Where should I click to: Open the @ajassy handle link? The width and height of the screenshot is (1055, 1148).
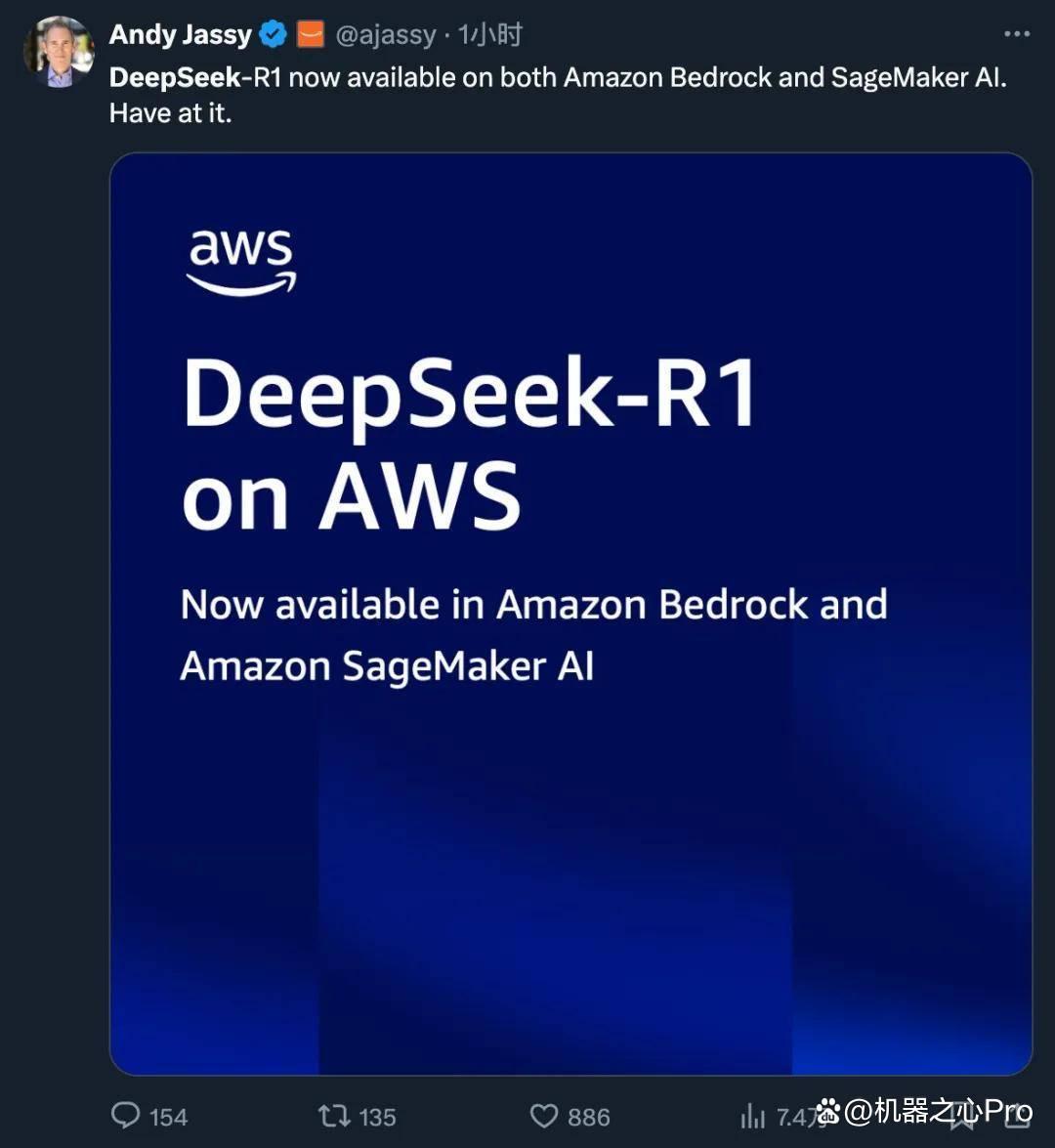(386, 34)
